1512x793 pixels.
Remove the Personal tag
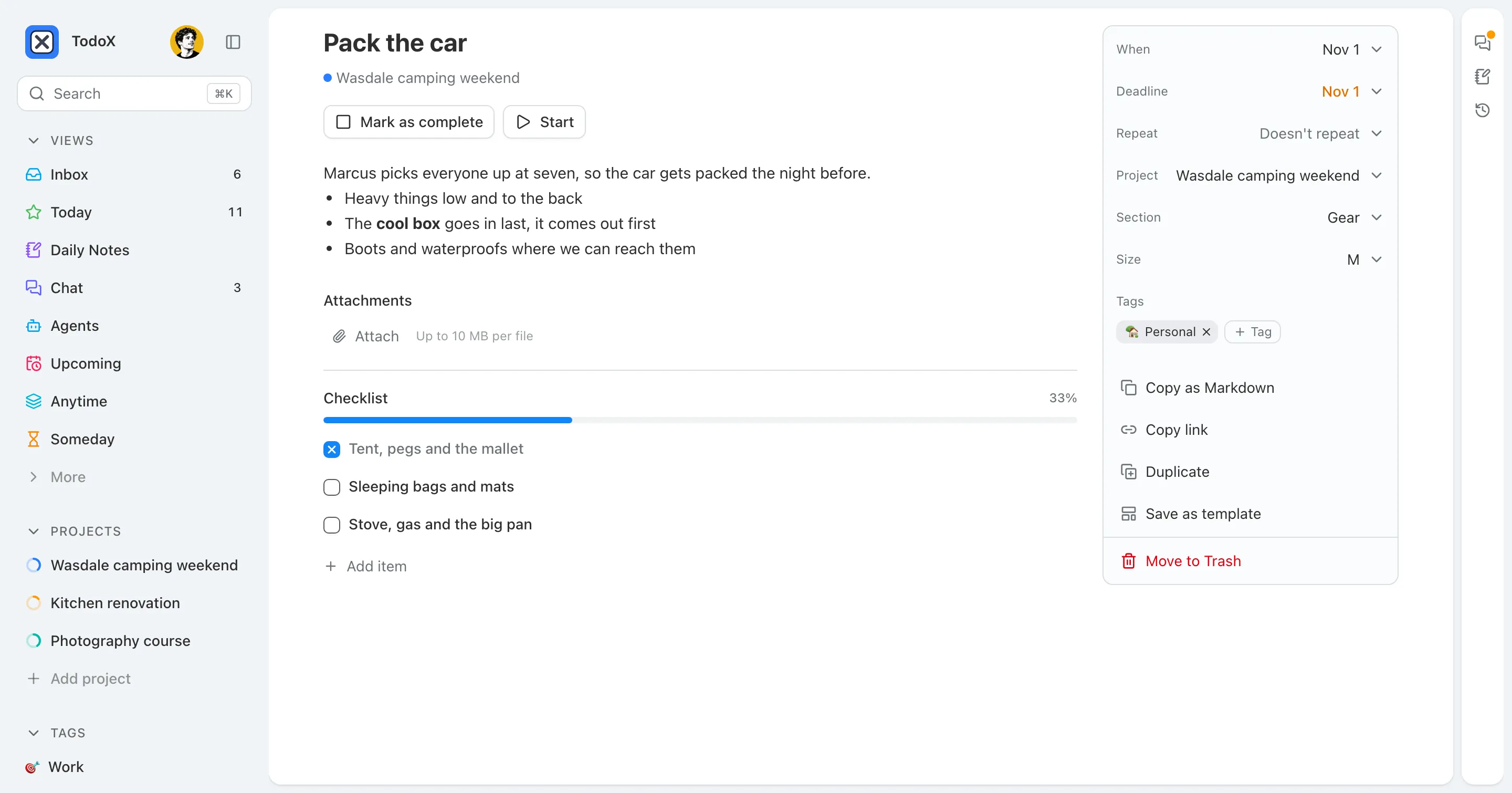pos(1206,332)
